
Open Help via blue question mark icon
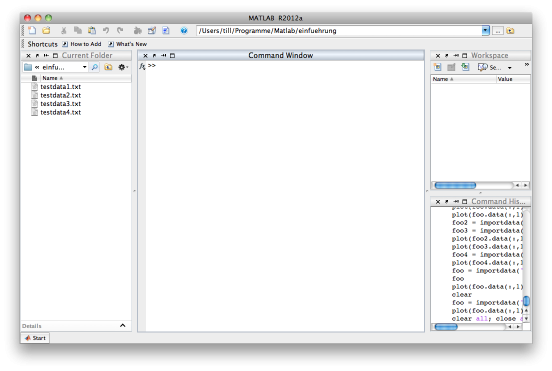(184, 31)
